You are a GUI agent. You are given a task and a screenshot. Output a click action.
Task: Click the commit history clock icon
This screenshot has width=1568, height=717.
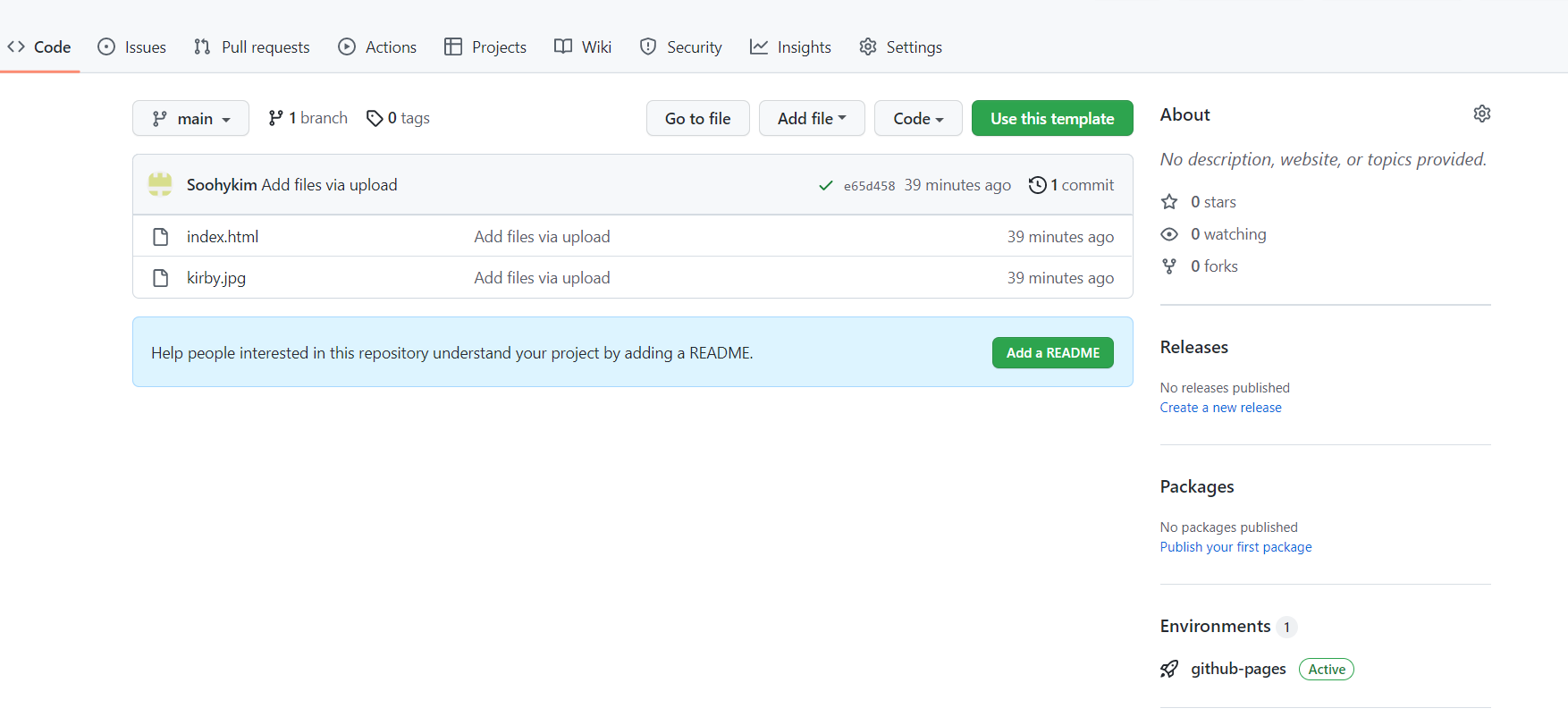(x=1037, y=185)
